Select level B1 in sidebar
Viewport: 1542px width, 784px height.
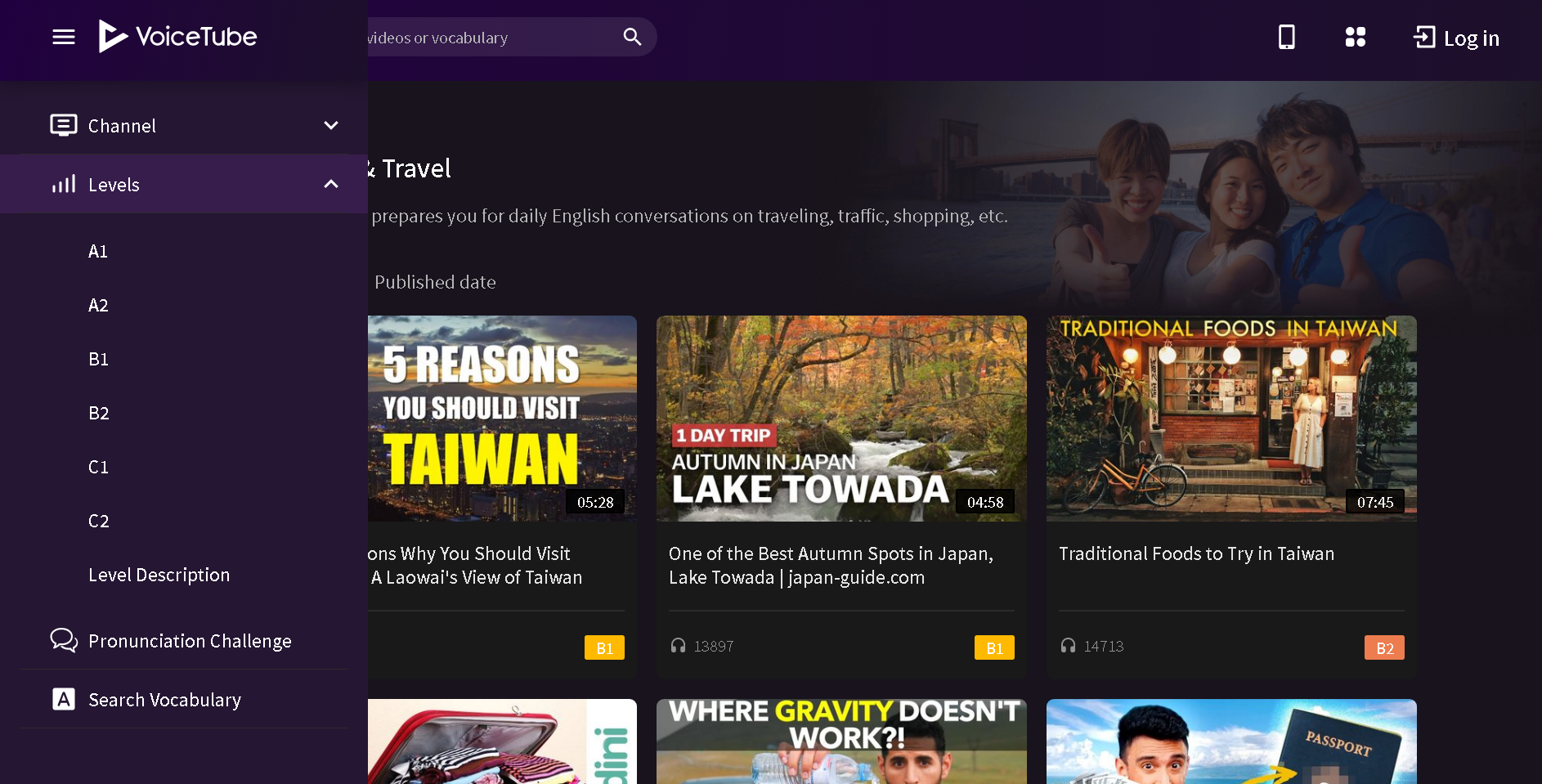(98, 359)
